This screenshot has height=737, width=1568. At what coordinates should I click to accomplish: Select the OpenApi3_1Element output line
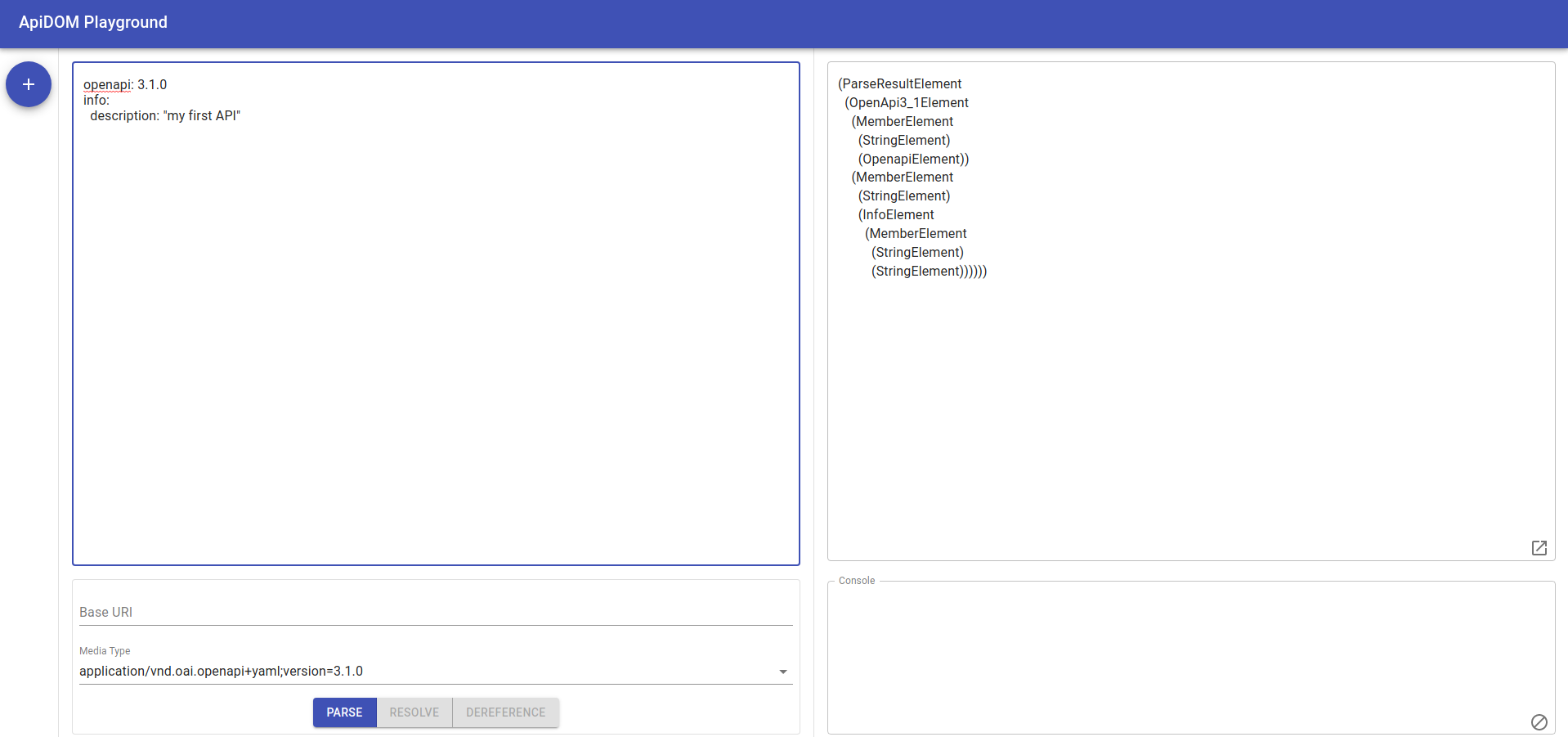(x=907, y=102)
